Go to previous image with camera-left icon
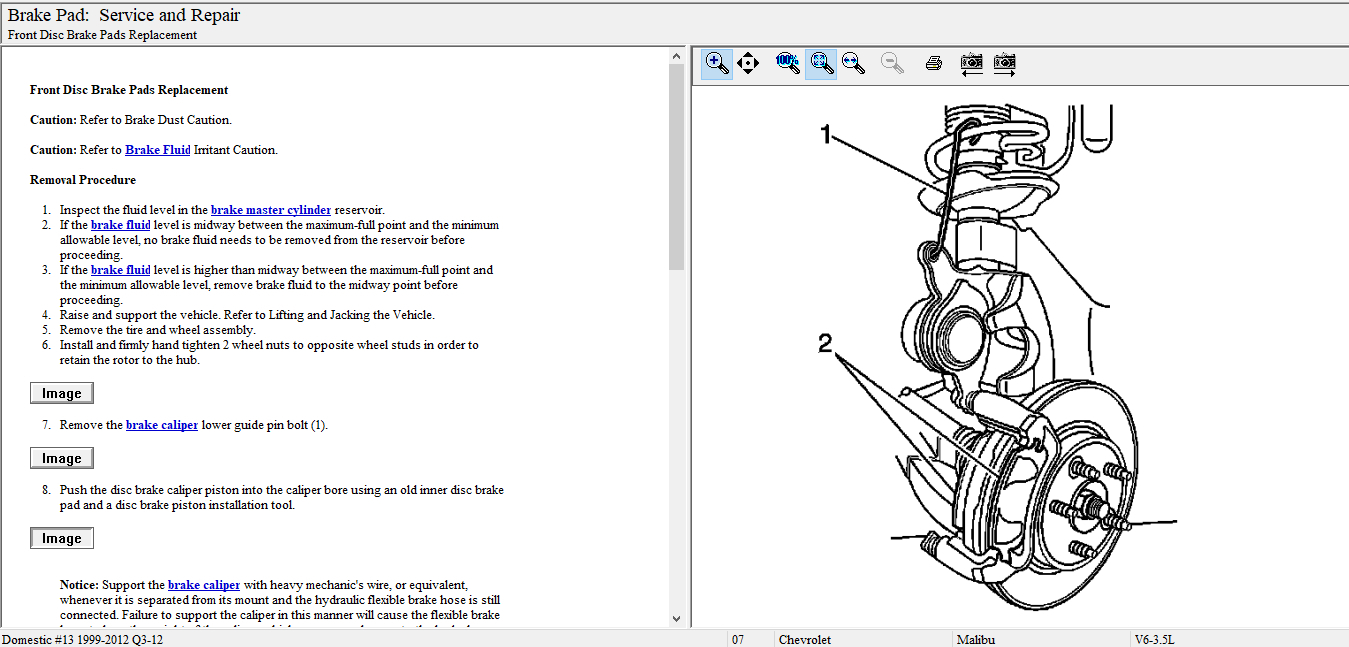The width and height of the screenshot is (1349, 647). 971,63
